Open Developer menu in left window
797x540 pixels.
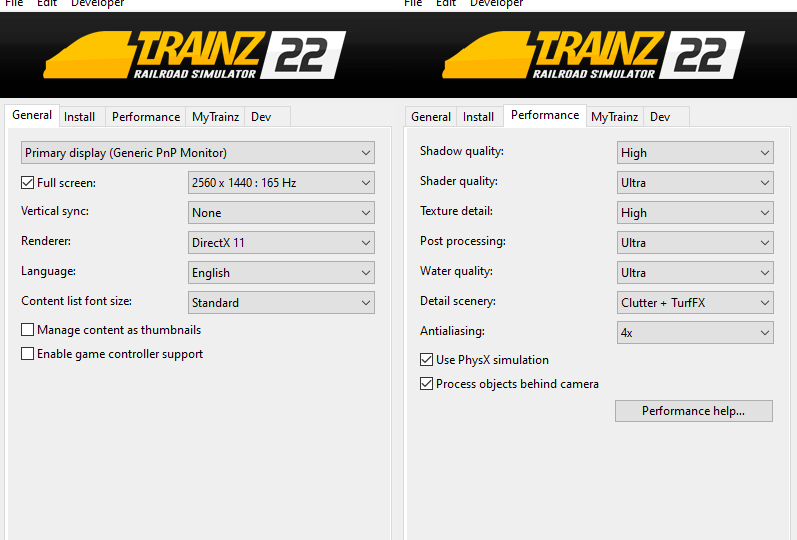98,4
